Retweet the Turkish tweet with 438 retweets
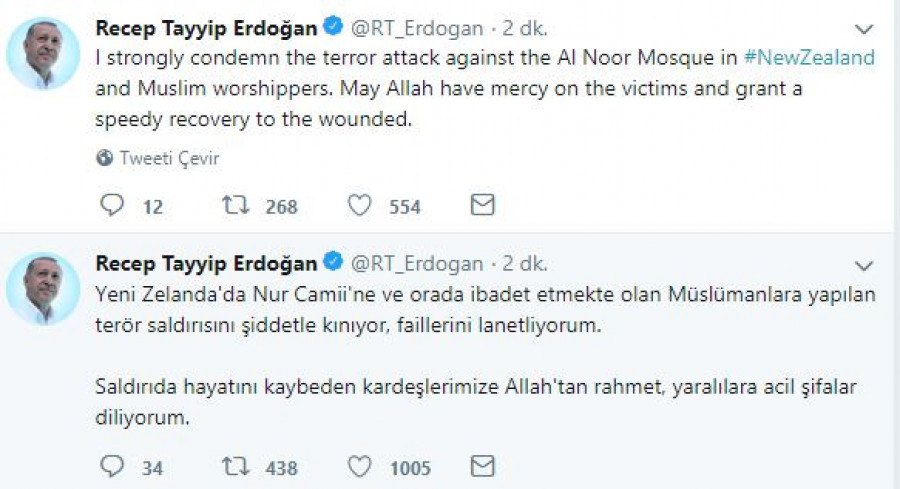900x489 pixels. pyautogui.click(x=236, y=467)
